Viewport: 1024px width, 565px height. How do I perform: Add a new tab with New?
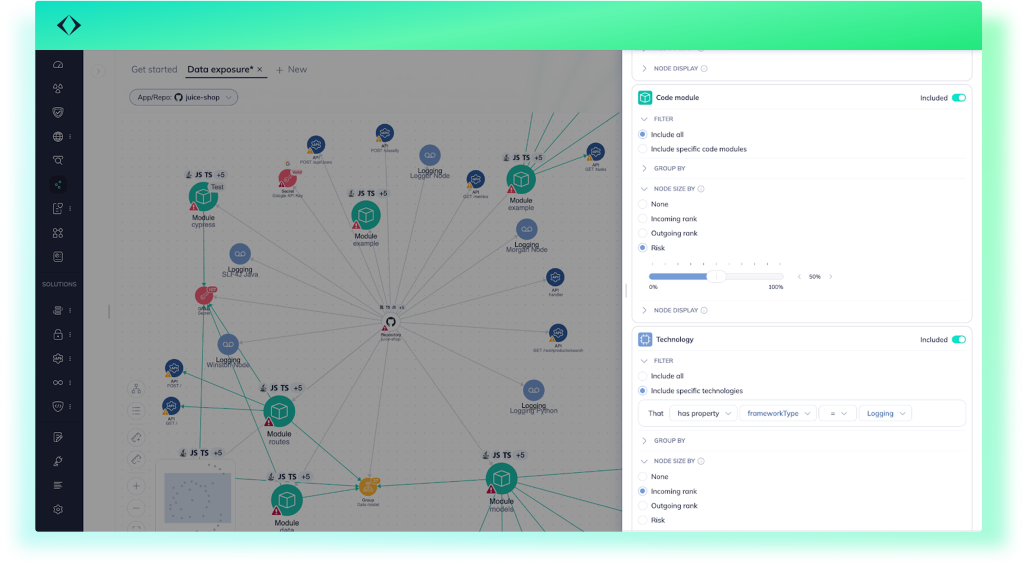click(x=292, y=70)
